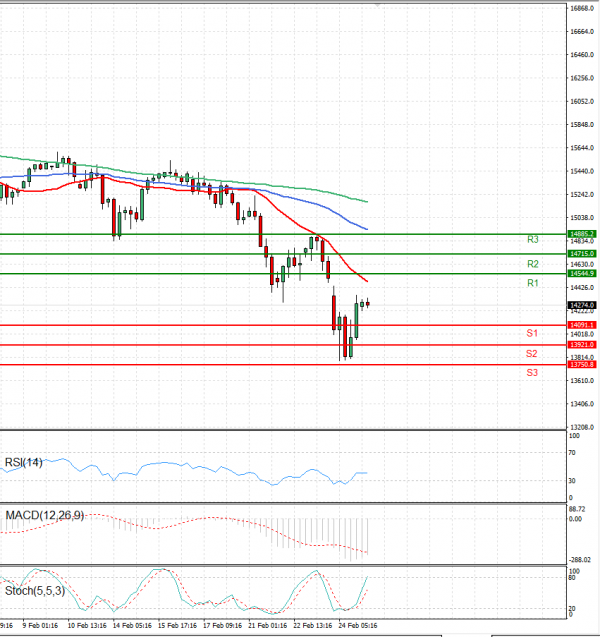This screenshot has height=637, width=600.
Task: Click the 9 Feb 01:16 time label
Action: [x=40, y=625]
